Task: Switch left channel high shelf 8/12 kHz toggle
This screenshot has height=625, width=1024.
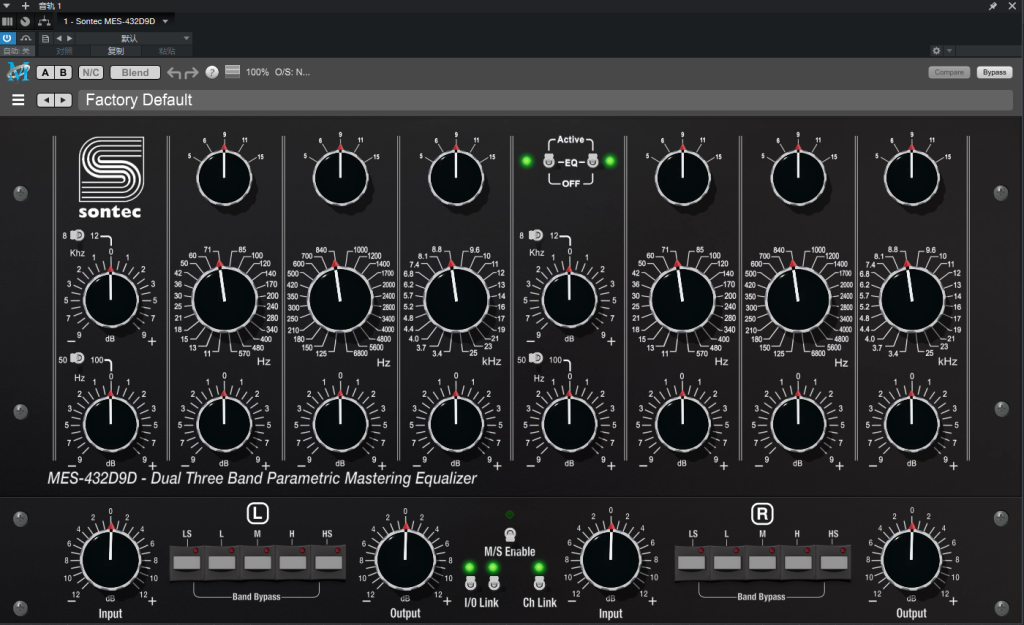Action: click(77, 235)
